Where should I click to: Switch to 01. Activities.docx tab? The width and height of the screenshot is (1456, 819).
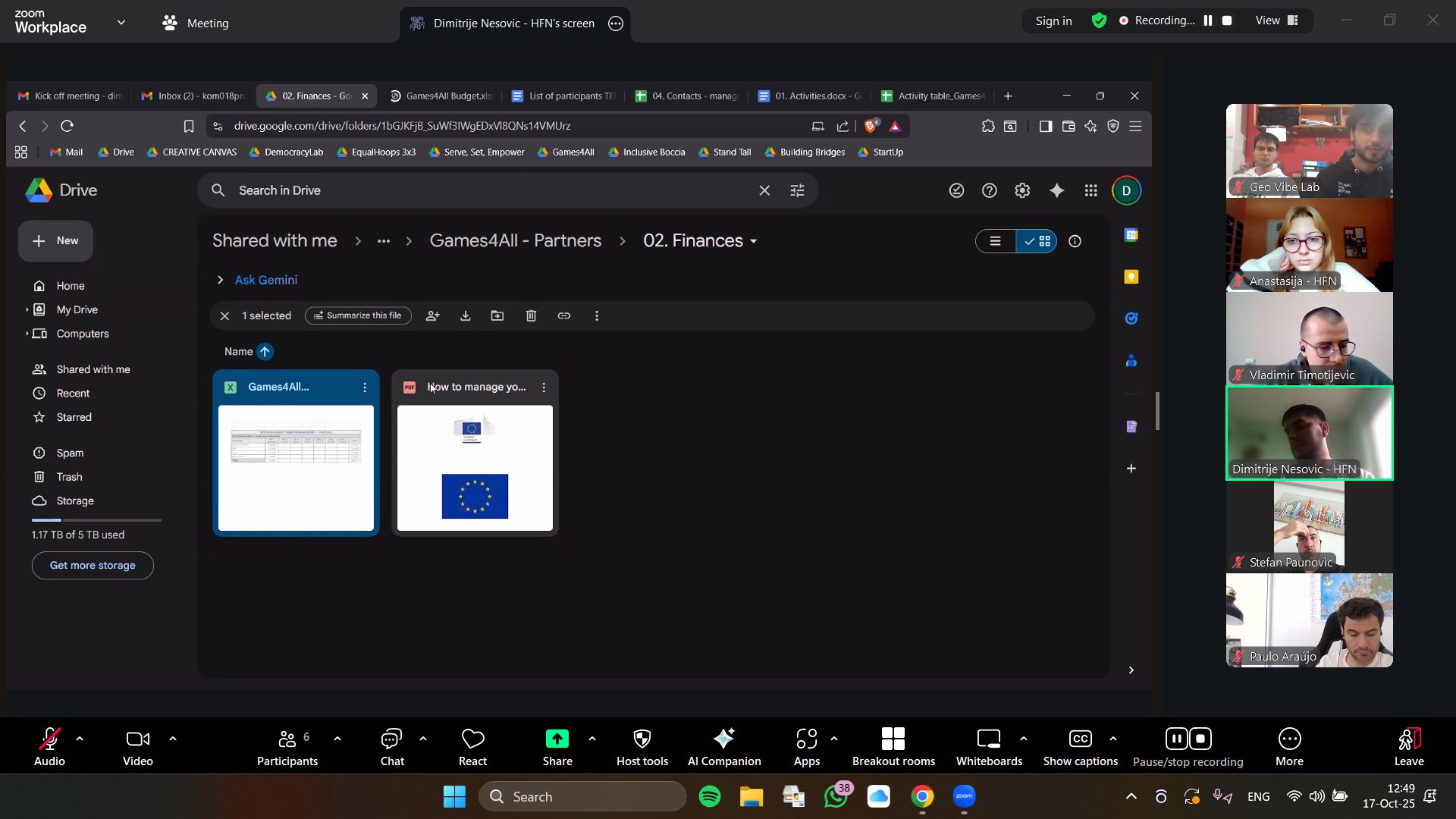[x=811, y=96]
